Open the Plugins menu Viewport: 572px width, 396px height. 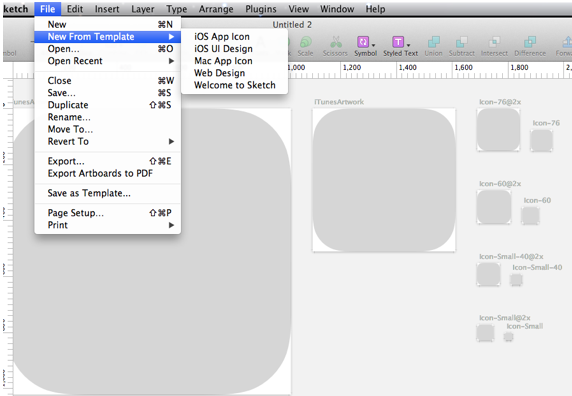261,9
